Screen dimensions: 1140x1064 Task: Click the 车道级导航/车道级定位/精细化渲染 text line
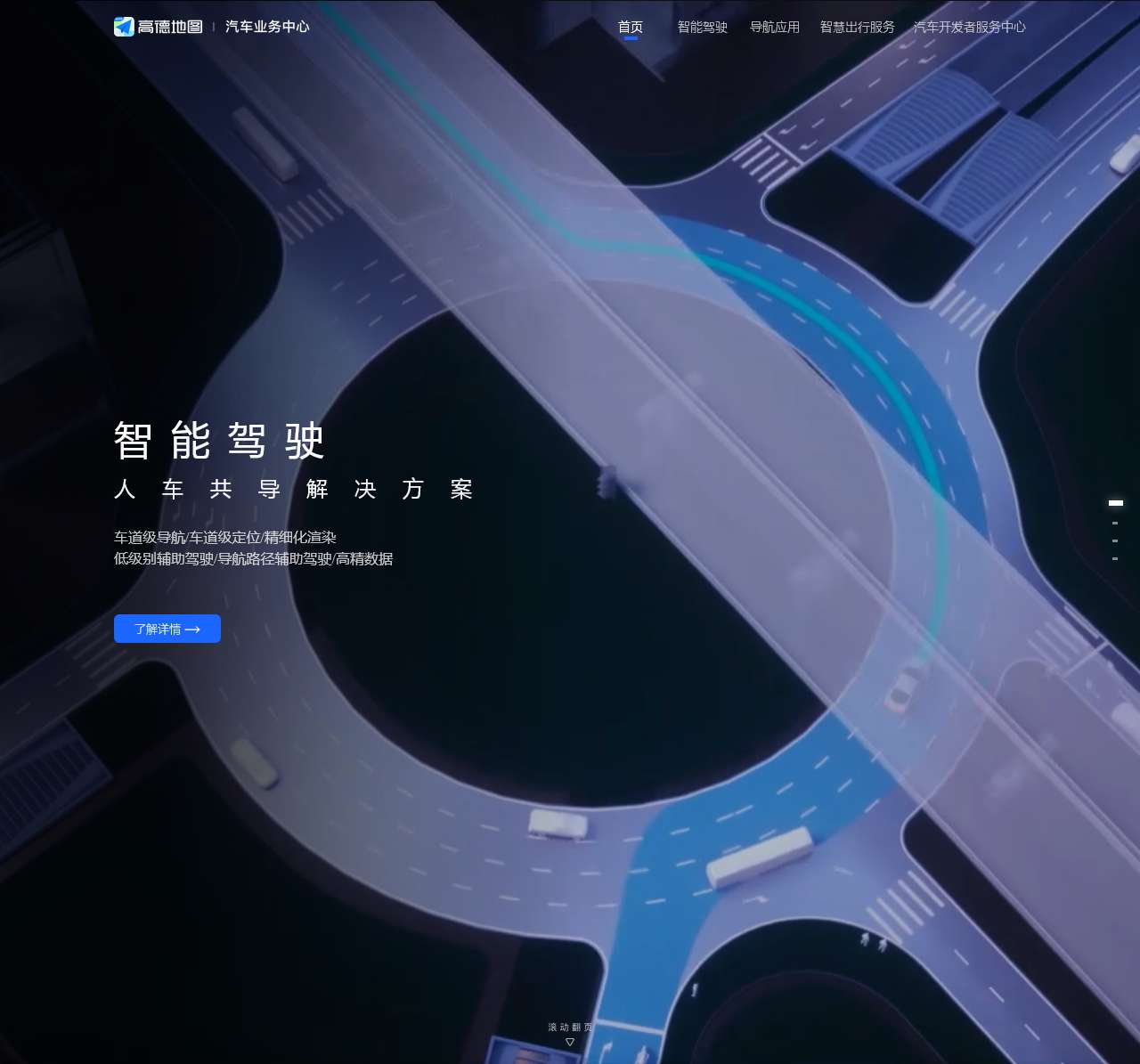225,537
